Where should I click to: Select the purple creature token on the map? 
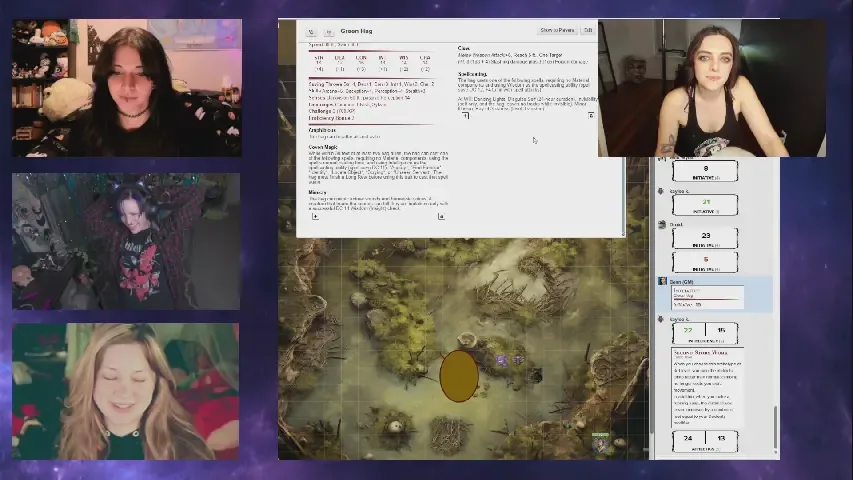point(502,360)
